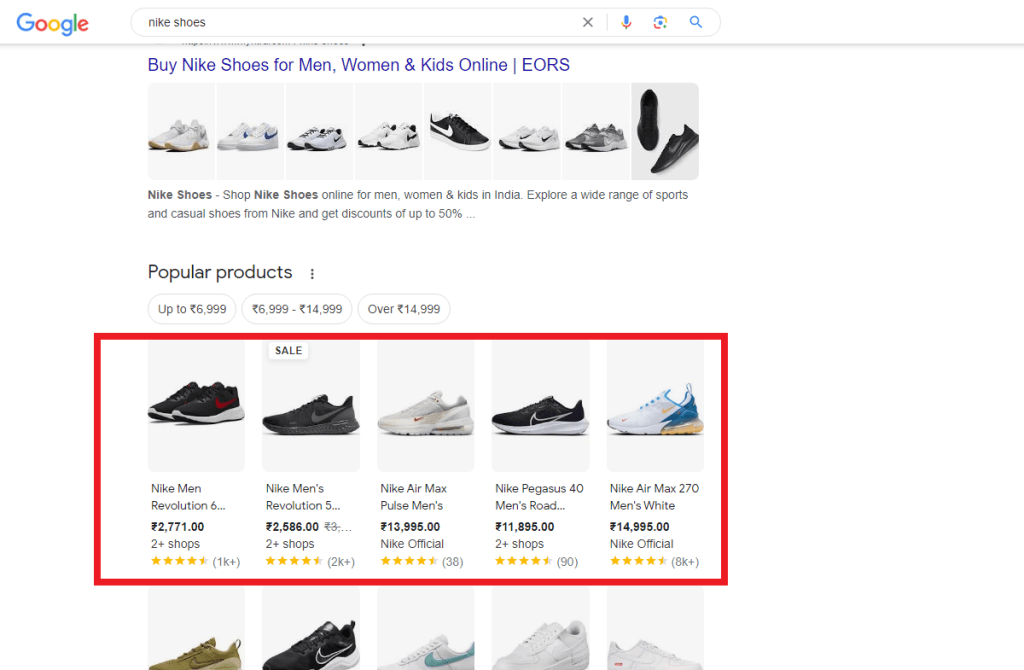Click the ₹2,586.00 price
1024x670 pixels.
coord(292,526)
